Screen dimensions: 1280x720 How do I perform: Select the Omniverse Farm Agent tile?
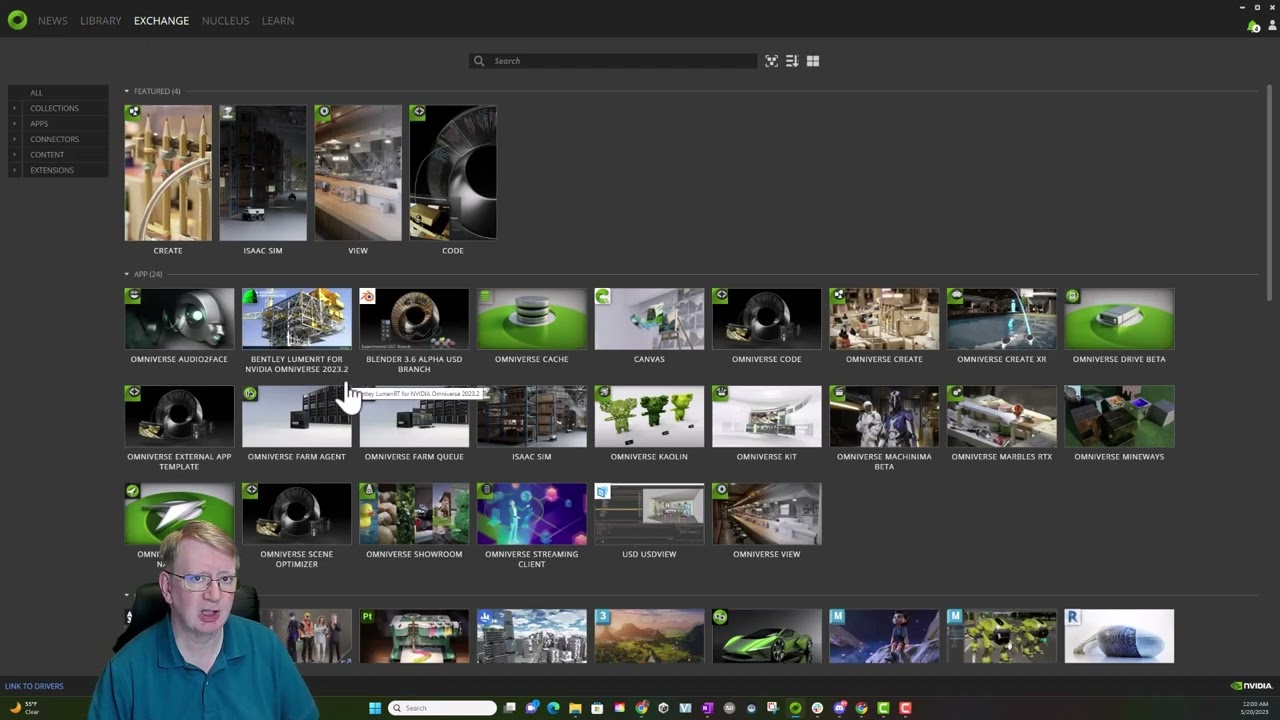296,423
